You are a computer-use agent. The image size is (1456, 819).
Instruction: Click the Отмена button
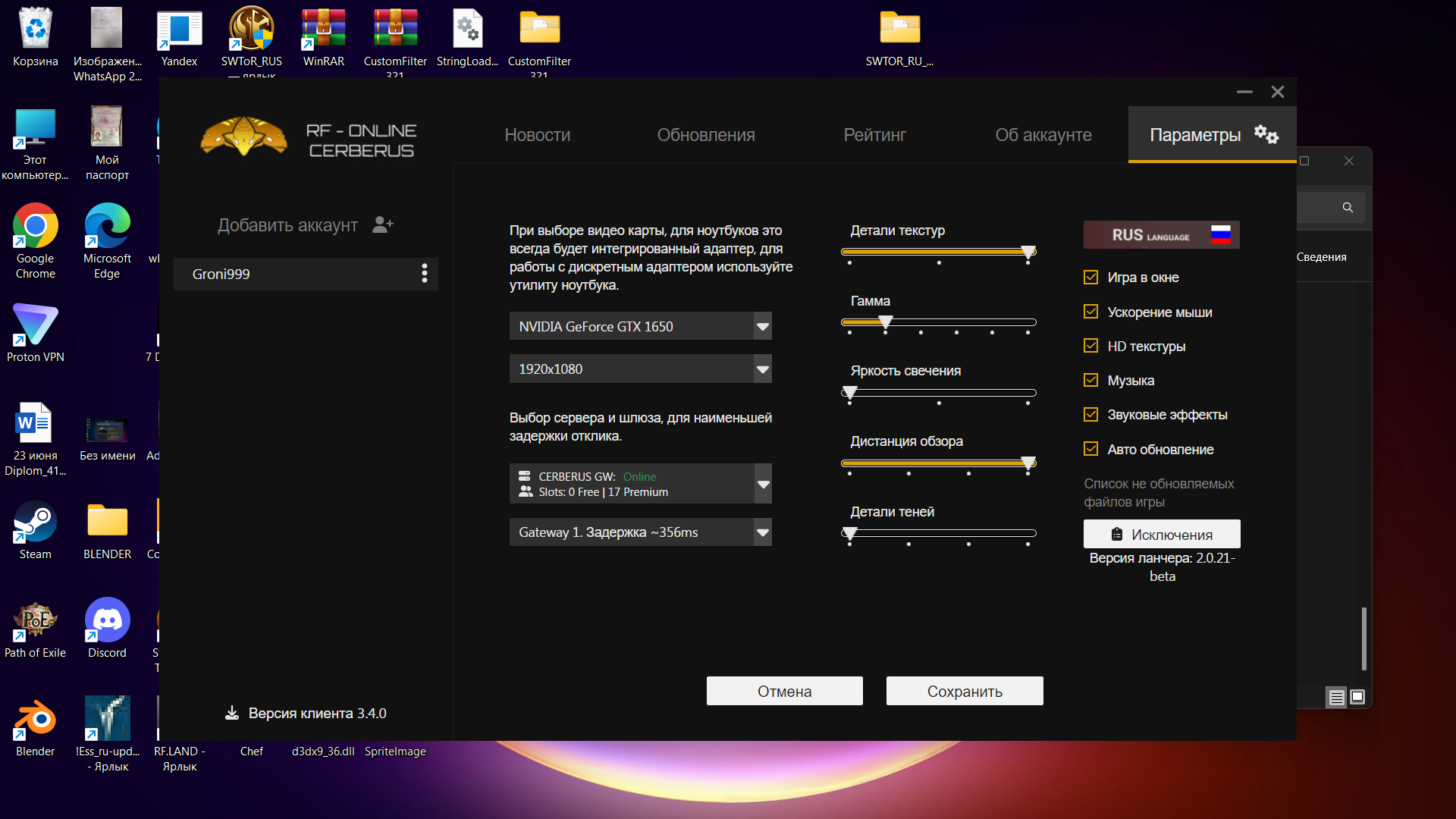coord(785,691)
